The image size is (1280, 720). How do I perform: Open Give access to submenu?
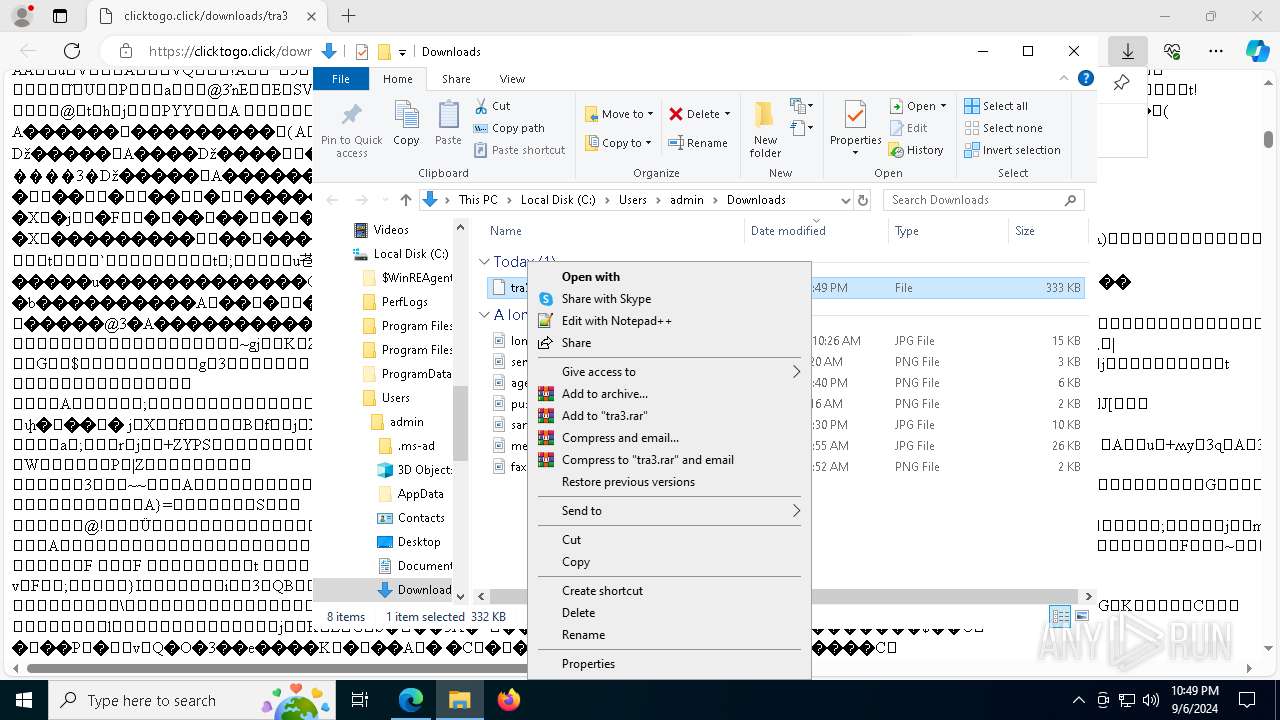(669, 372)
